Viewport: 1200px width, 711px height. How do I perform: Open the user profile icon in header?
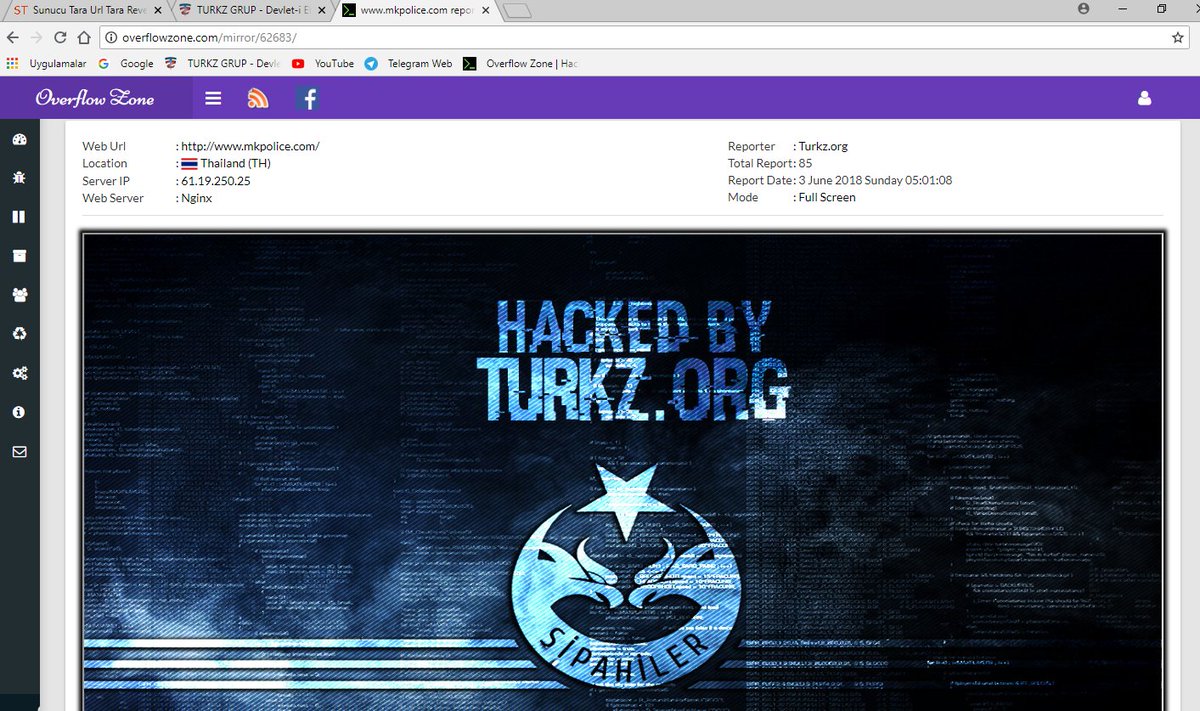pos(1144,99)
